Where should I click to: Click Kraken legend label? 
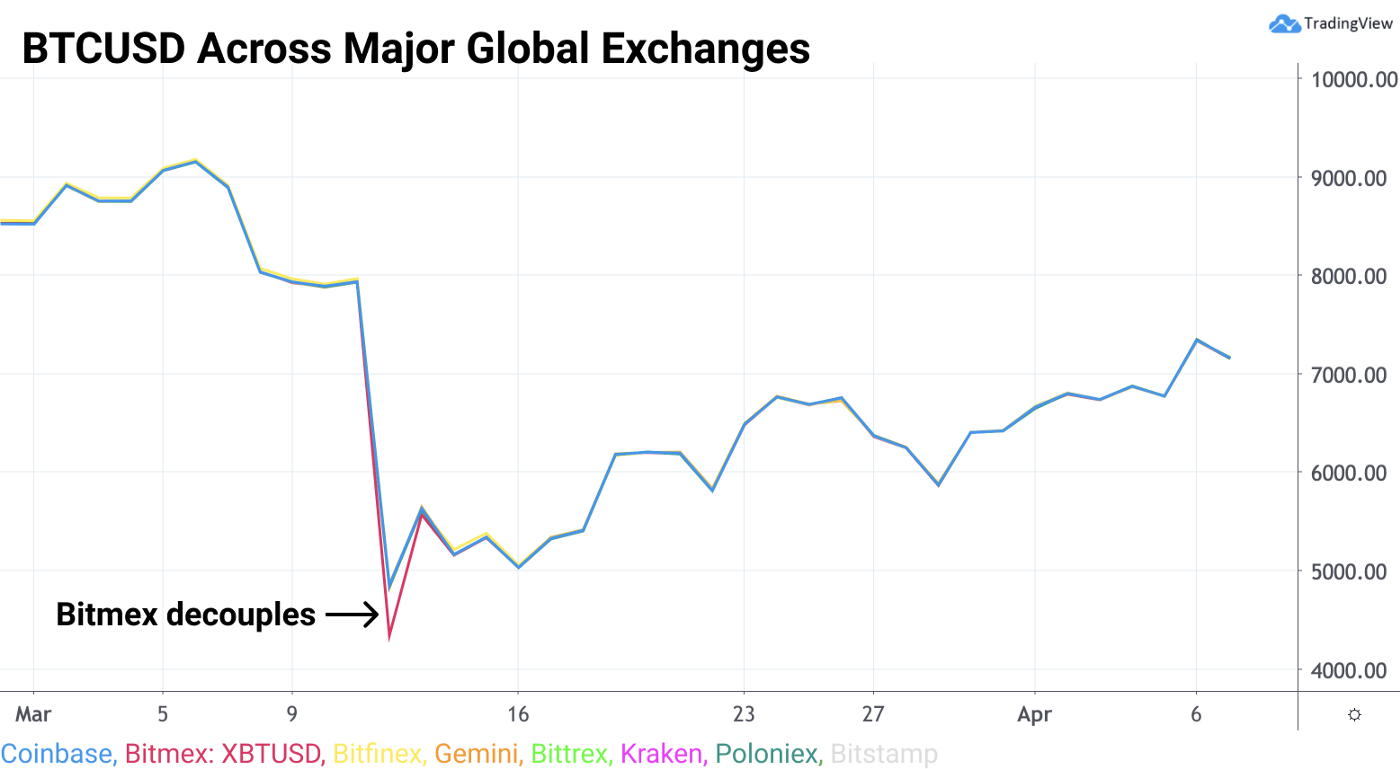(x=664, y=752)
